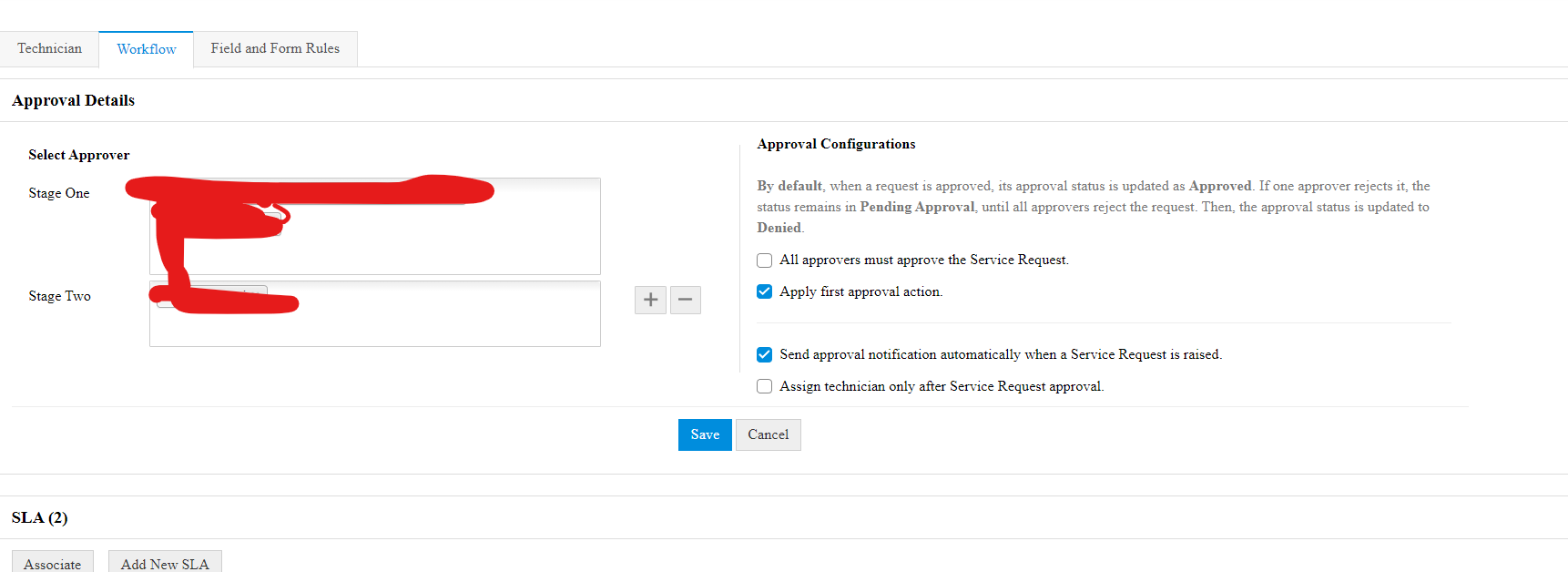
Task: Click the Stage One label
Action: tap(59, 193)
